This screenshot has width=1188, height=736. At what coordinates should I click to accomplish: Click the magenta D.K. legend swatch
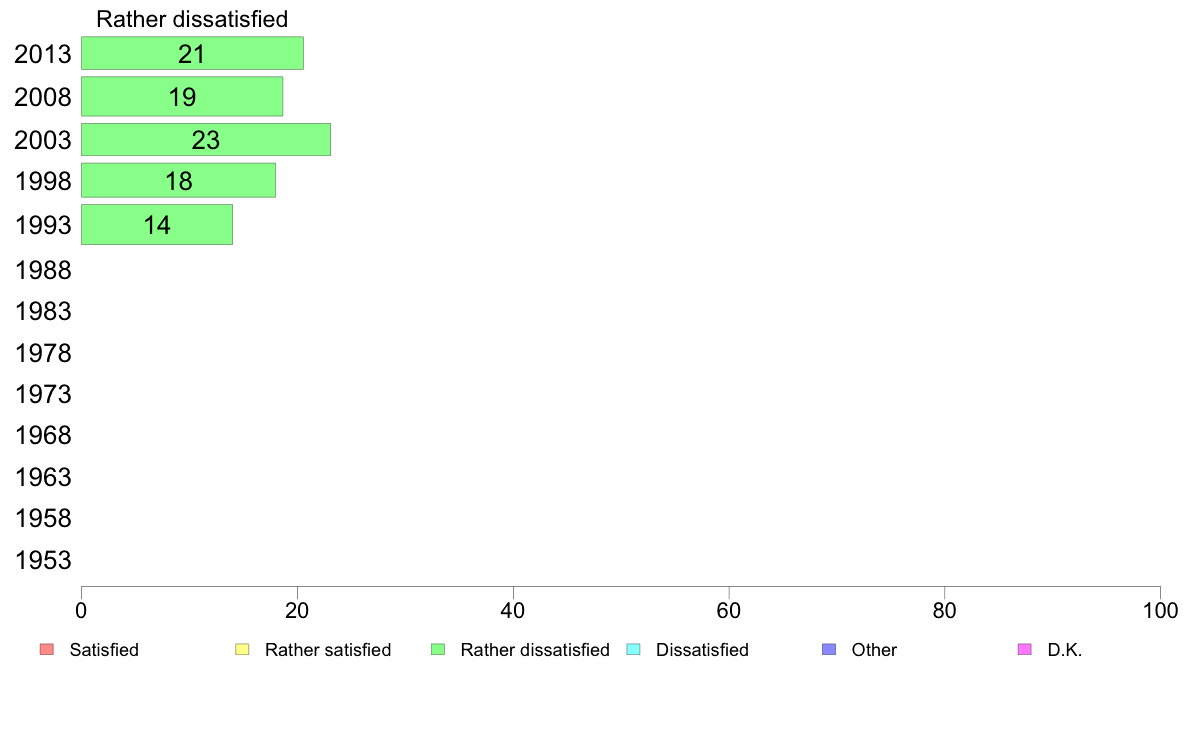point(1024,650)
